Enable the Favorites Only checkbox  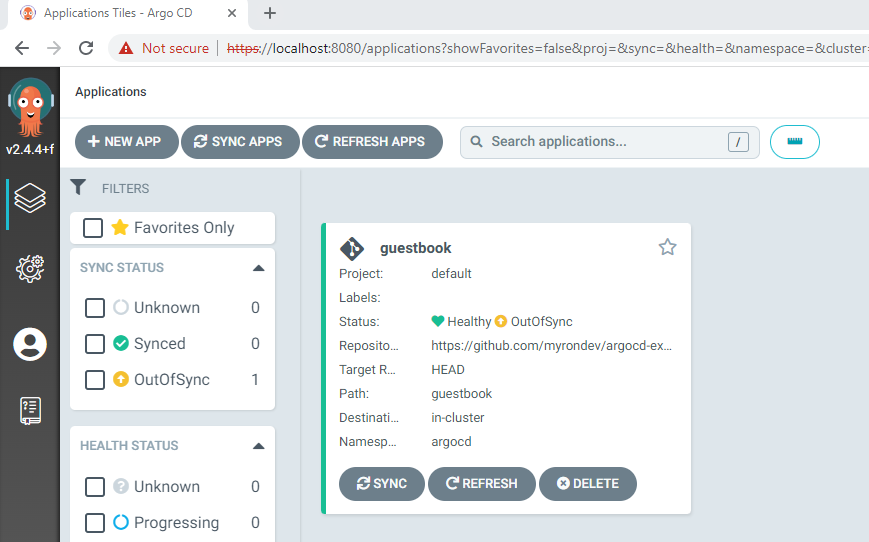[x=93, y=228]
